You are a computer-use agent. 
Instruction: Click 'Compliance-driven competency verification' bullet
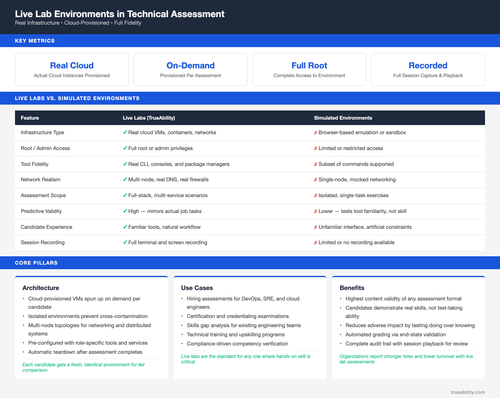coord(237,344)
